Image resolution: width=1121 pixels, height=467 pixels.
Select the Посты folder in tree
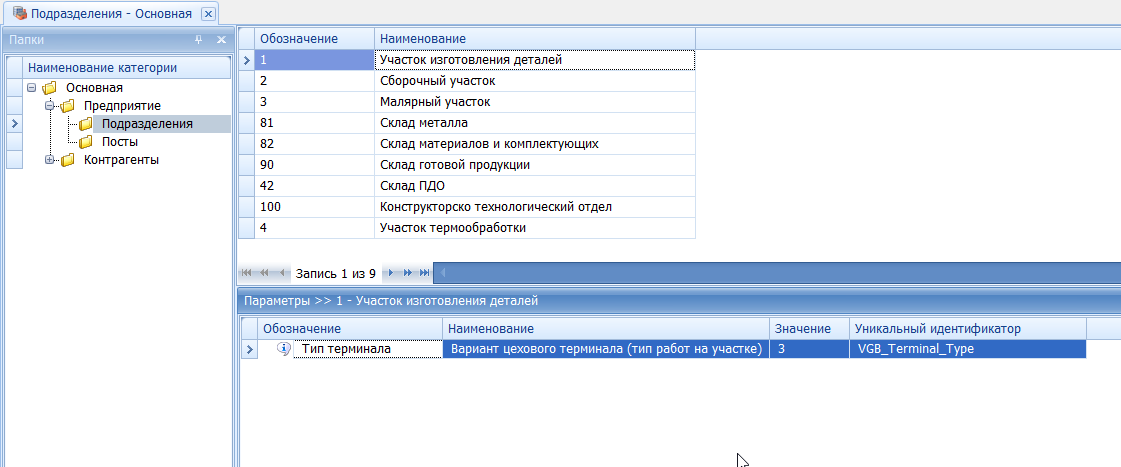tap(119, 142)
